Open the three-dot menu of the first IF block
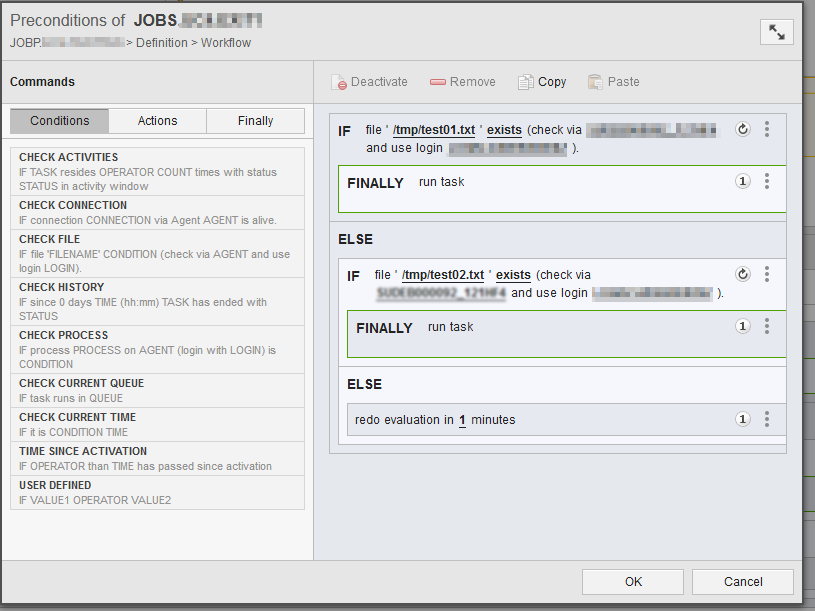The height and width of the screenshot is (611, 815). 767,129
